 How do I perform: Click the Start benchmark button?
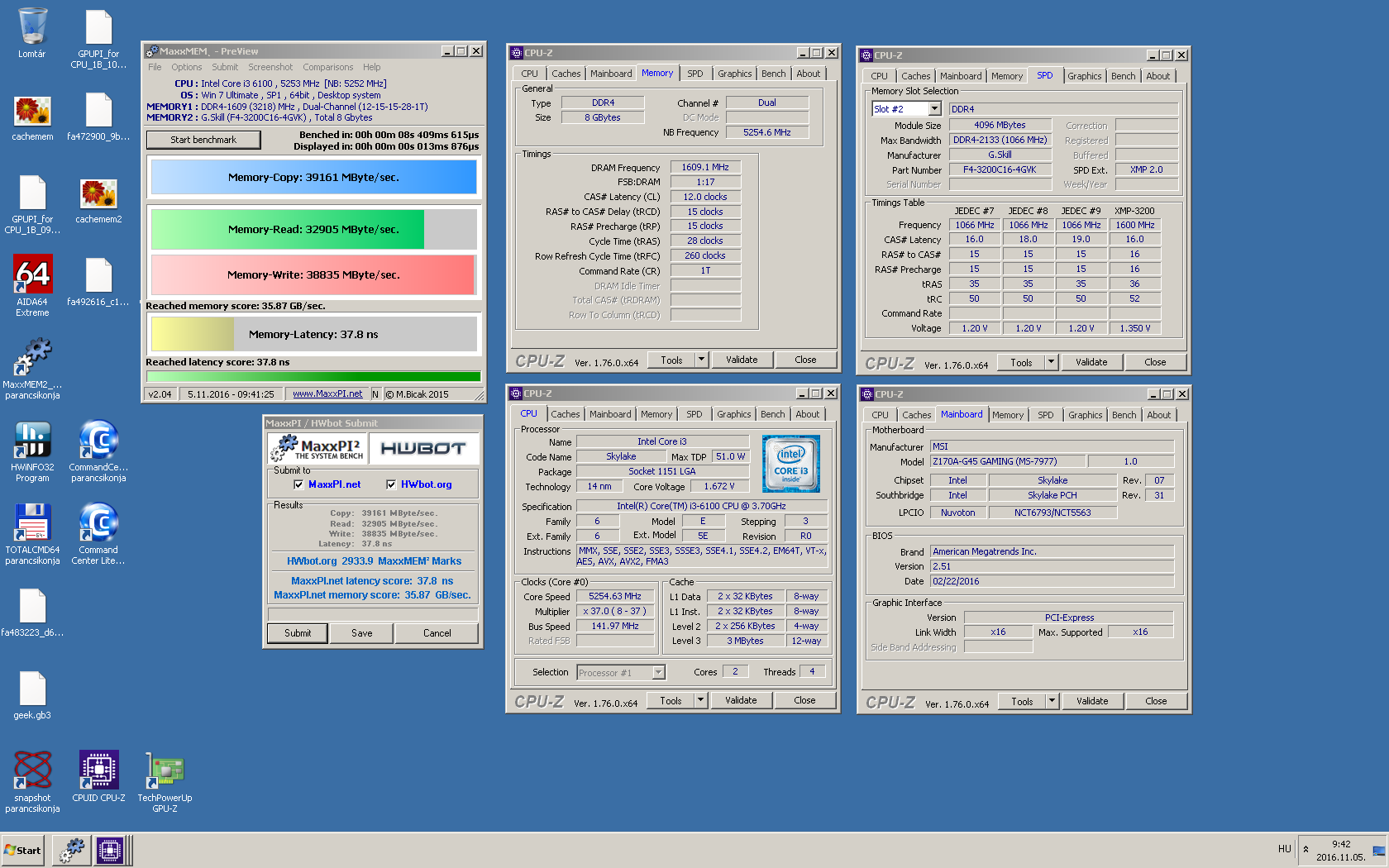203,140
